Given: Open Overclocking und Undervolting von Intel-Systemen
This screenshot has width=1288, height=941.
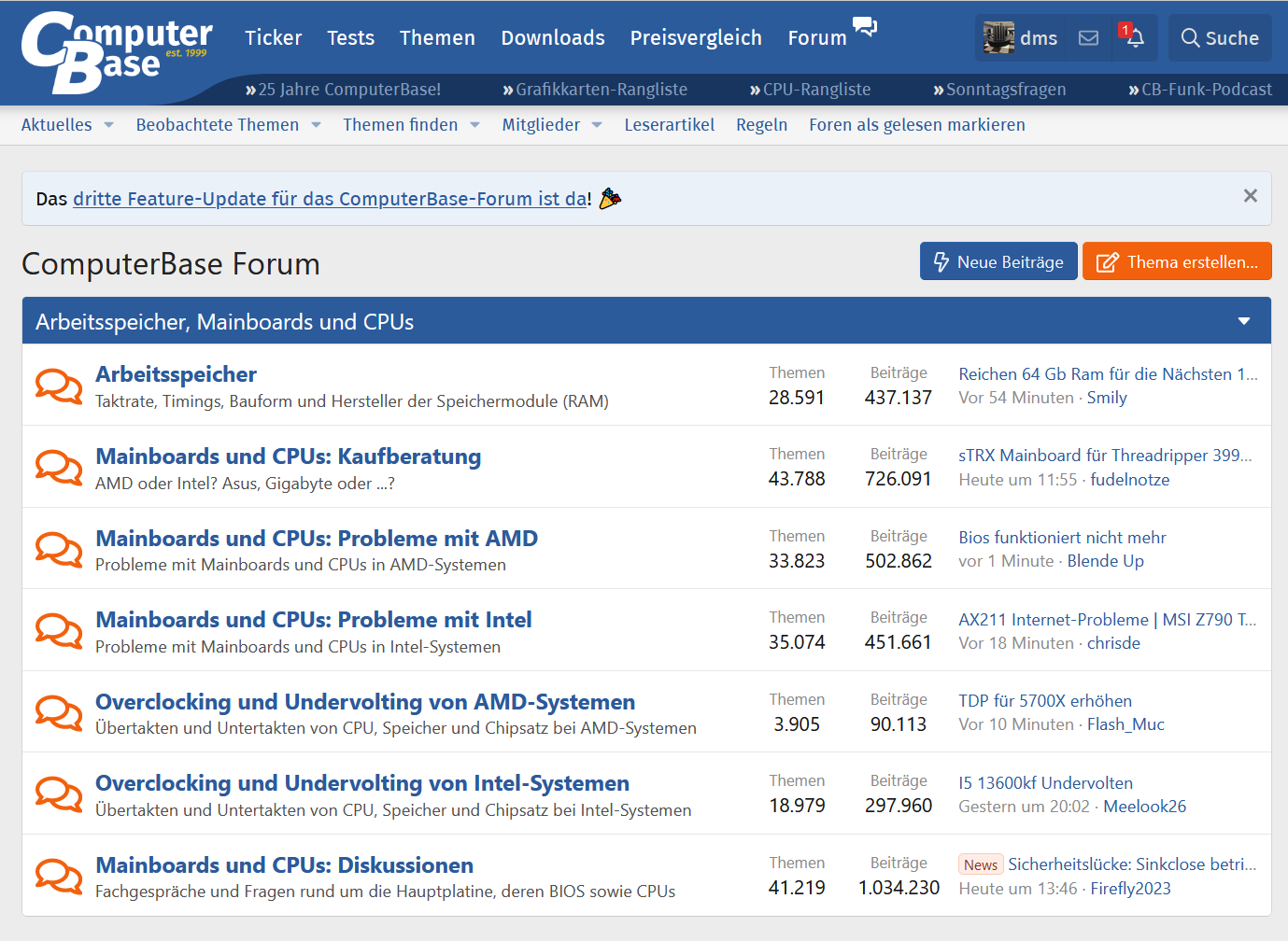Looking at the screenshot, I should 362,783.
